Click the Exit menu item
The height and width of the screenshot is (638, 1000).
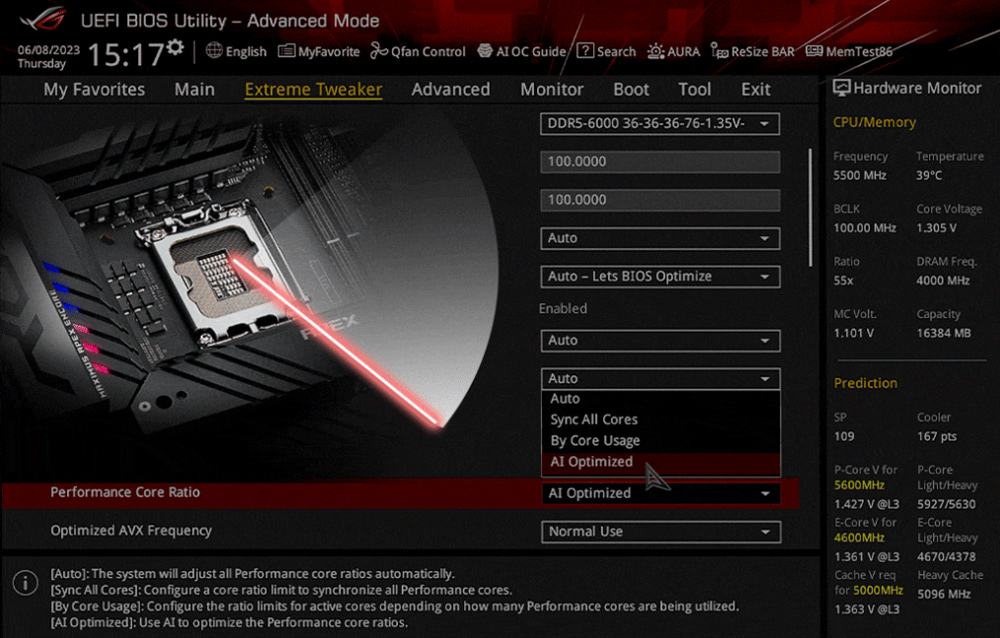[755, 89]
